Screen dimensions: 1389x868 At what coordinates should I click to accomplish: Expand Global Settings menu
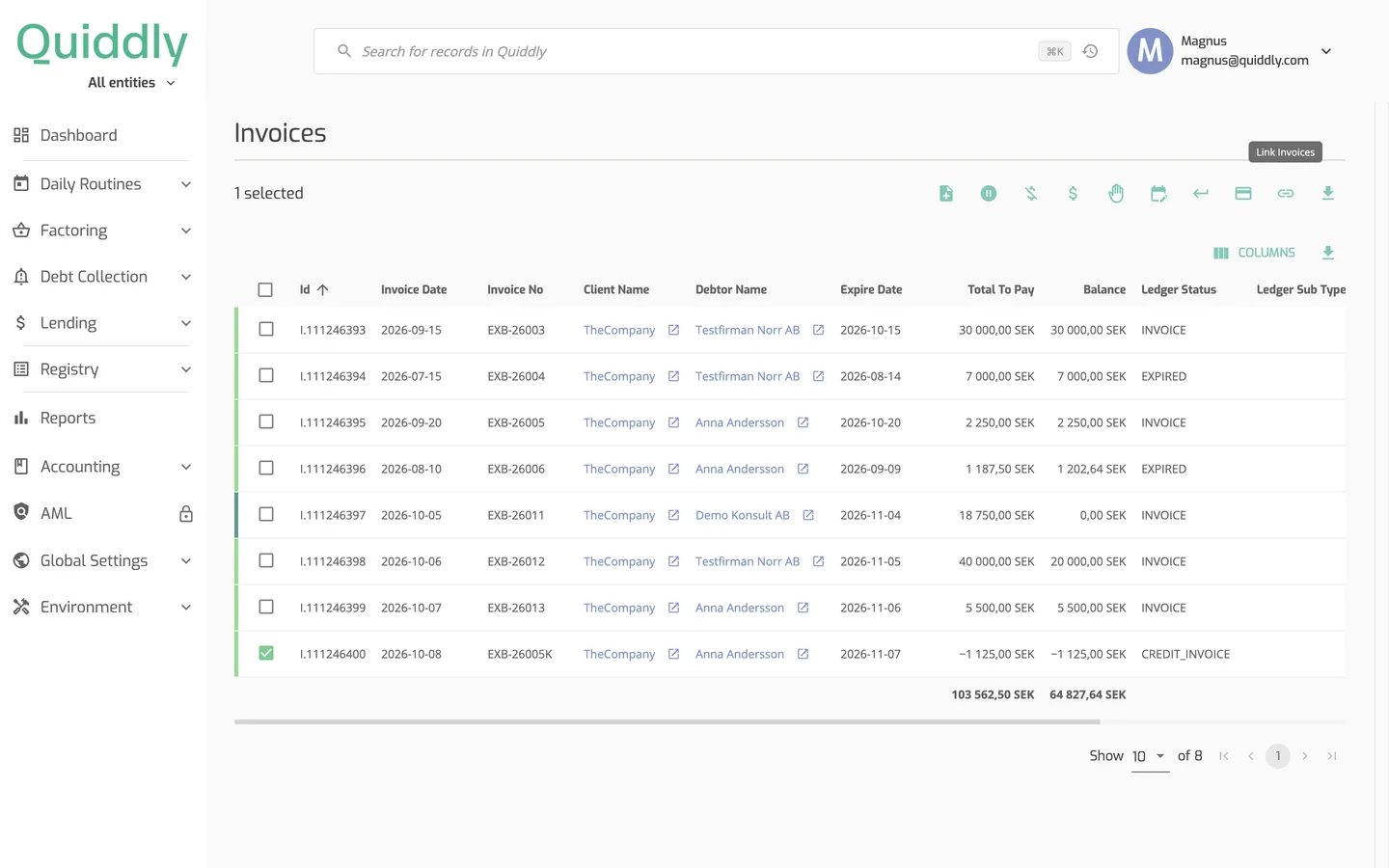point(102,561)
